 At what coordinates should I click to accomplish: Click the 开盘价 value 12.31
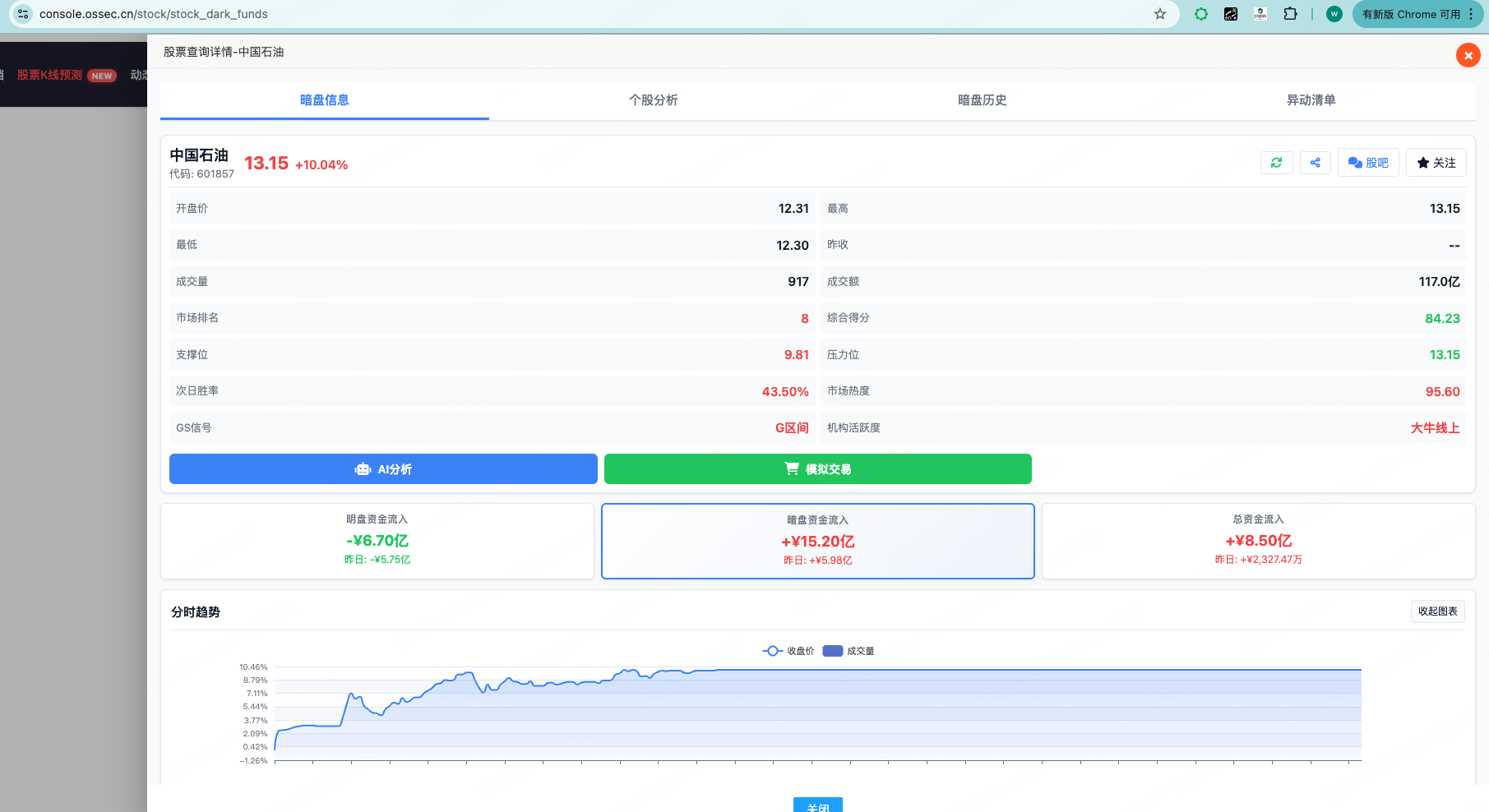(793, 209)
